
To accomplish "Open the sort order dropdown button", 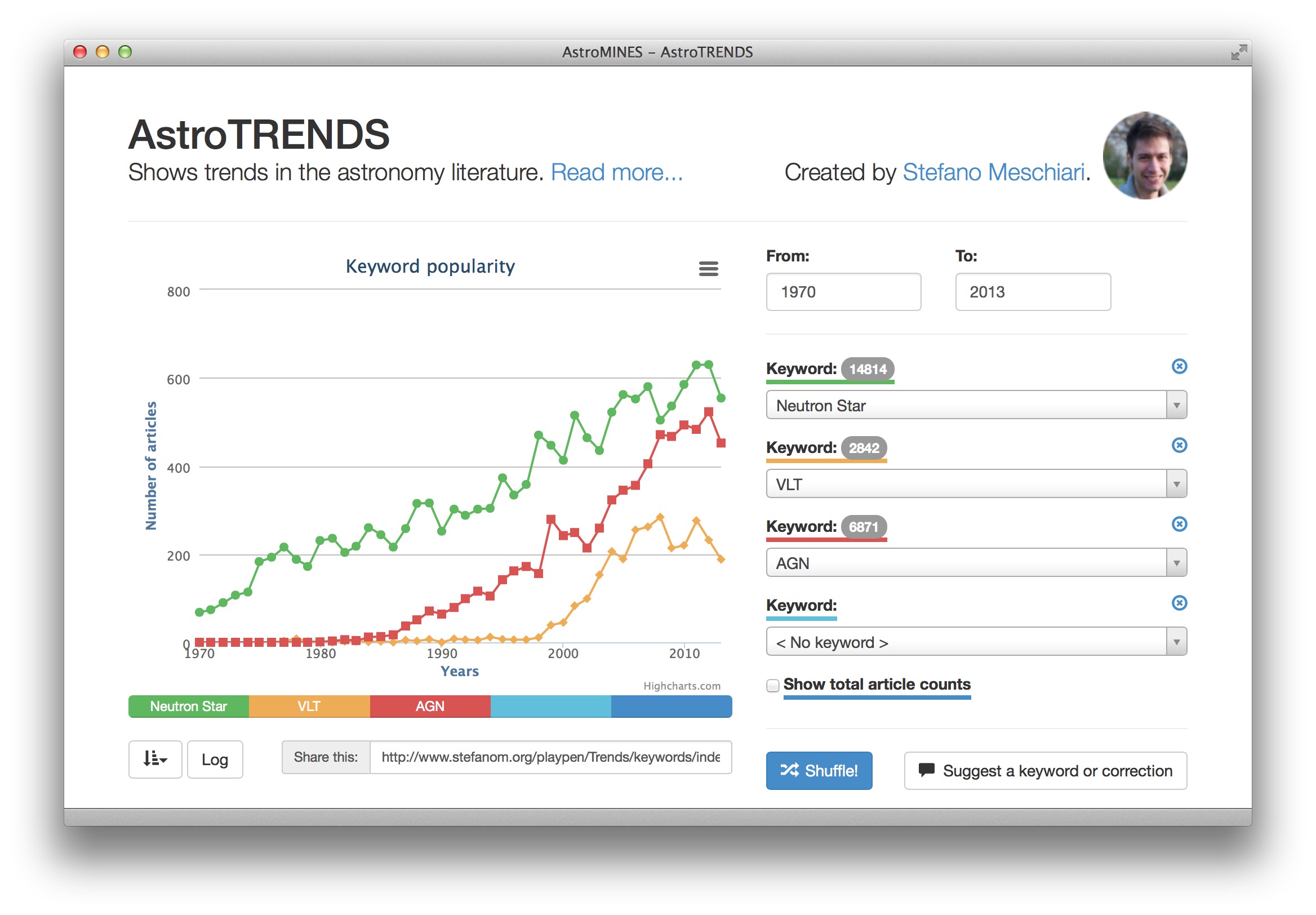I will click(x=155, y=759).
